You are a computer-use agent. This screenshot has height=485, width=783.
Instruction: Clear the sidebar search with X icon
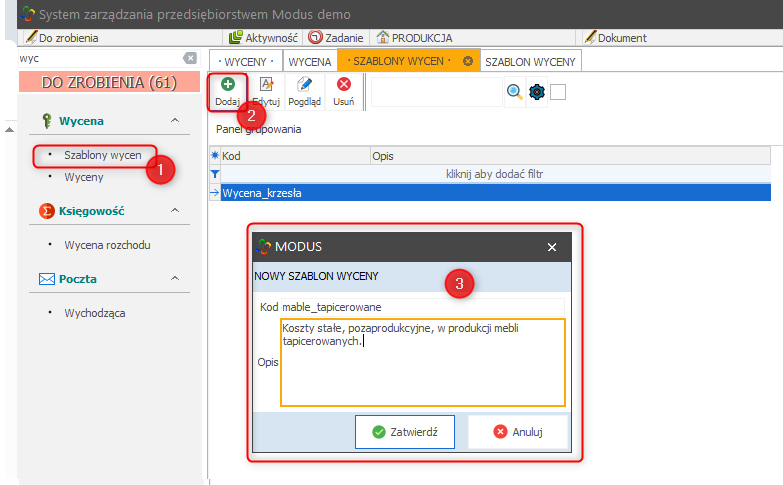[x=190, y=59]
